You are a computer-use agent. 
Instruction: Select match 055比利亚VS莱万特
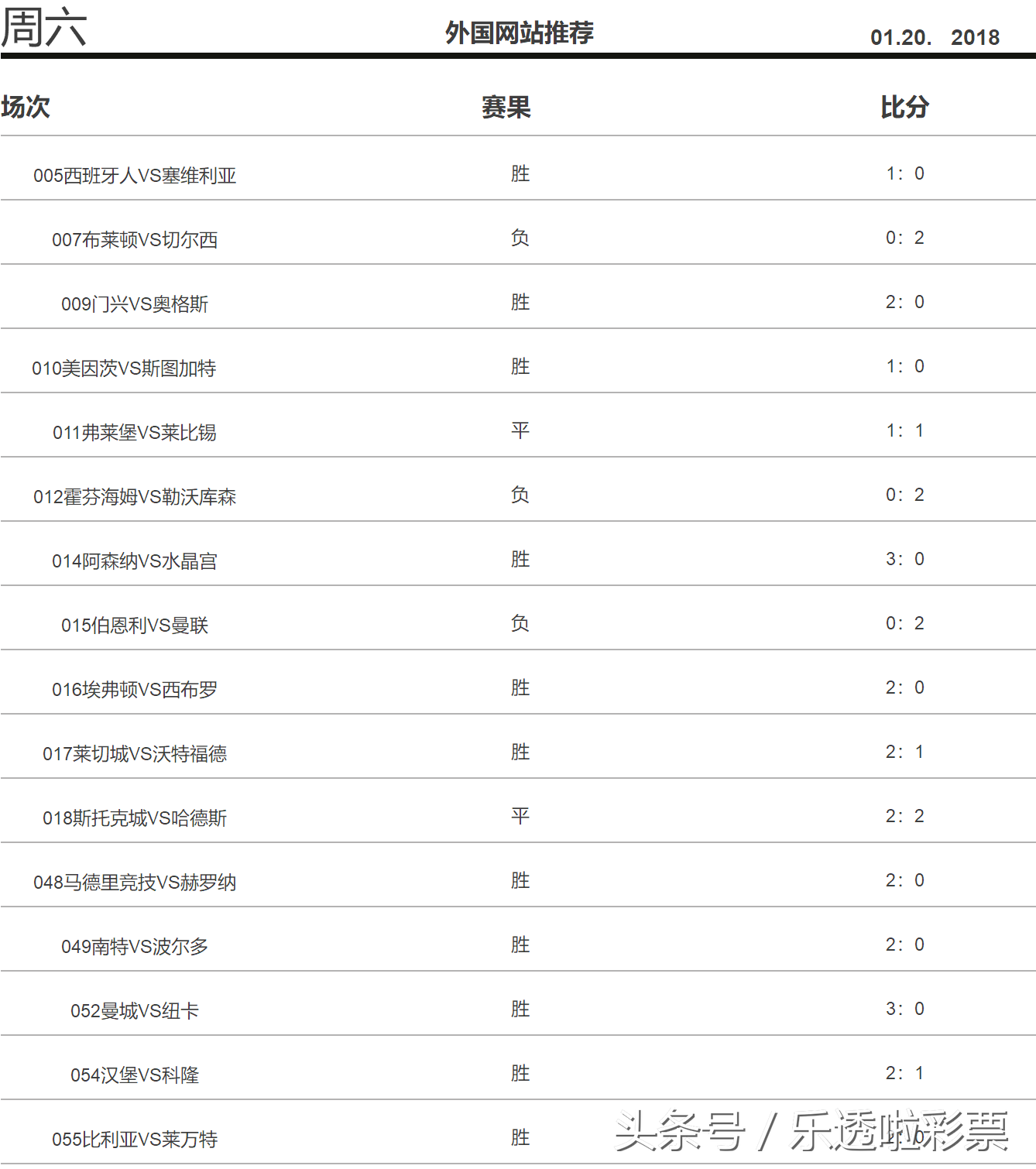135,1140
